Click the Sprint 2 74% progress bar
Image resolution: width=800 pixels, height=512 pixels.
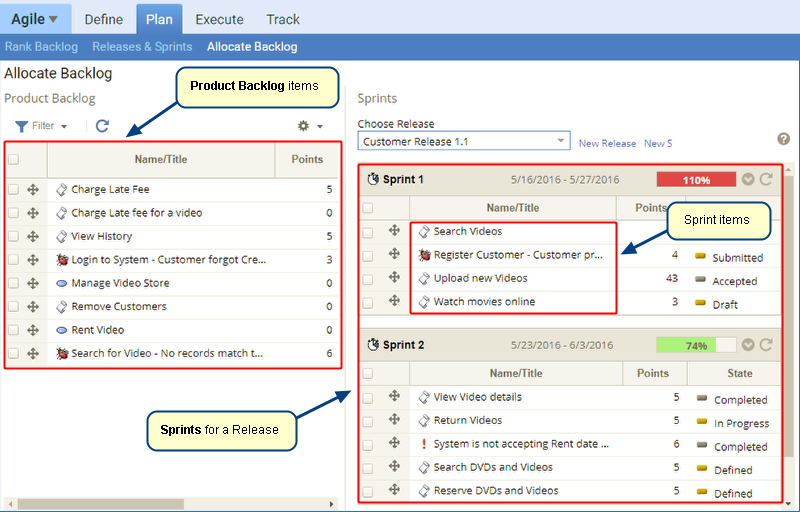click(x=696, y=345)
